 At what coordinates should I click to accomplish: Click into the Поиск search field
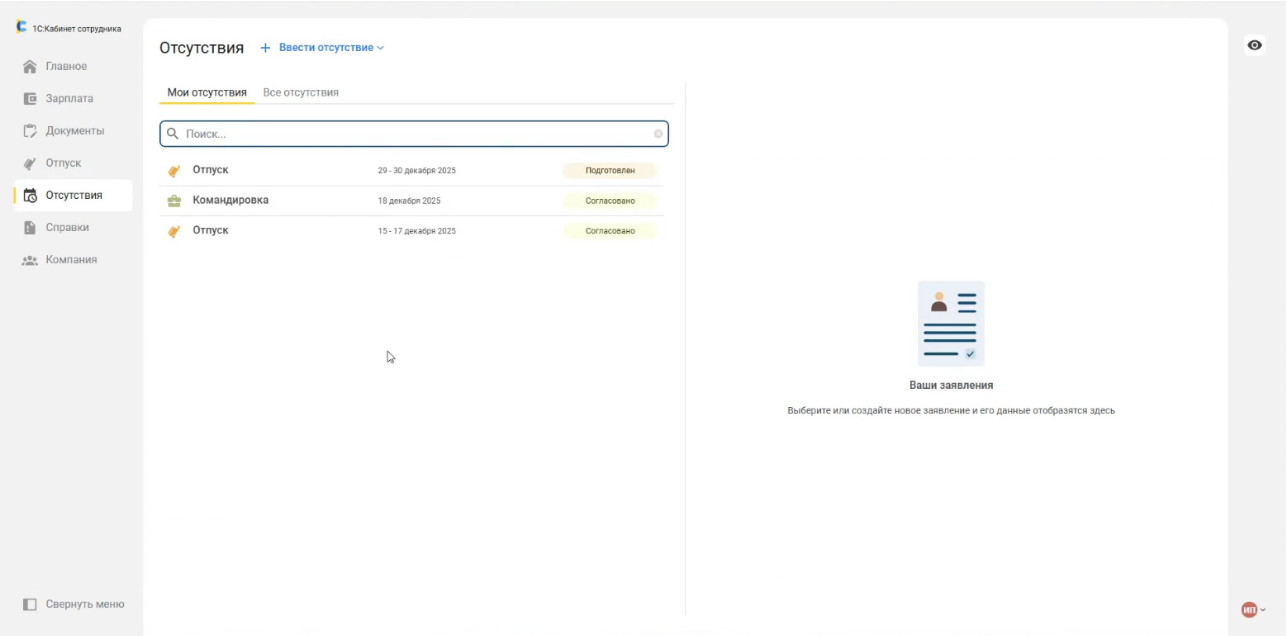coord(410,134)
